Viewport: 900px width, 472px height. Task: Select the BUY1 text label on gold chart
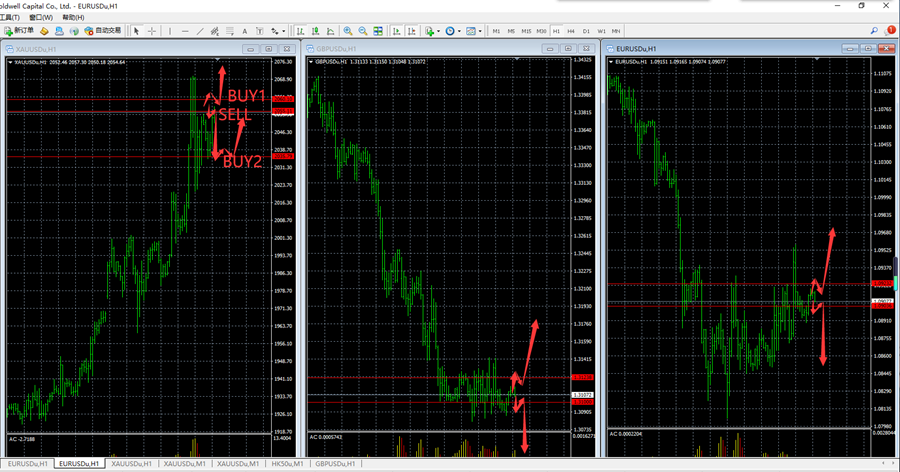click(246, 96)
